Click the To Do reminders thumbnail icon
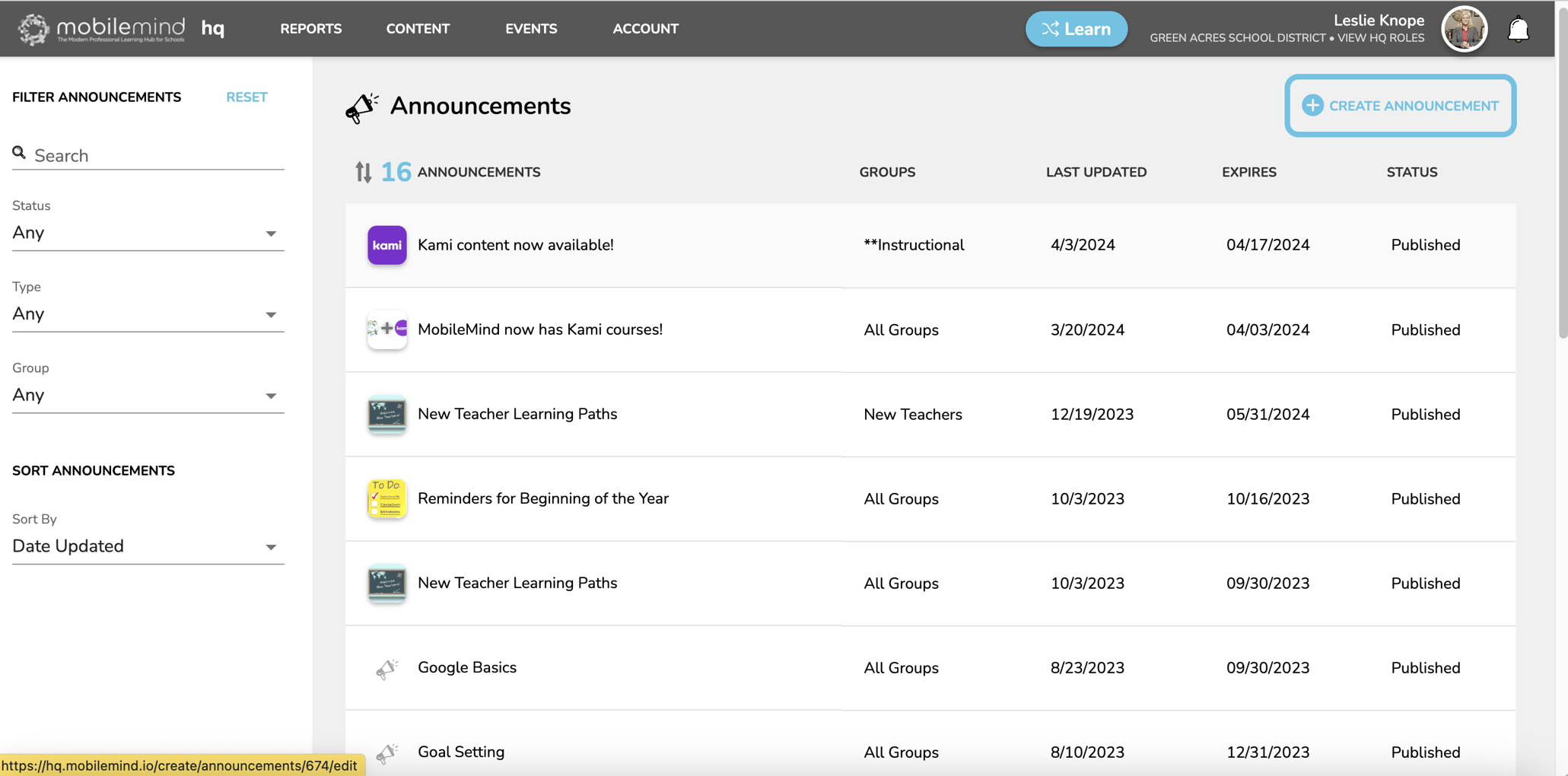The image size is (1568, 776). coord(386,499)
